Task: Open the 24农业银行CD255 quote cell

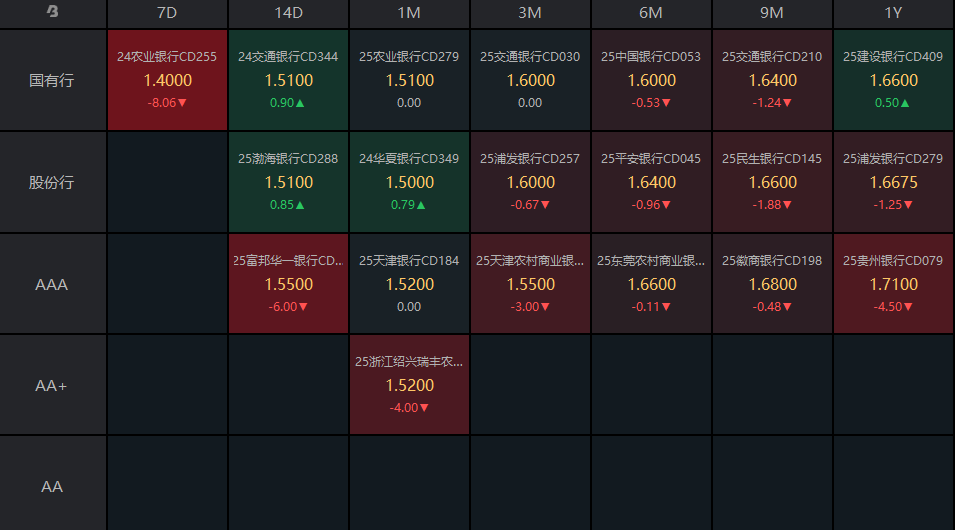Action: pyautogui.click(x=167, y=80)
